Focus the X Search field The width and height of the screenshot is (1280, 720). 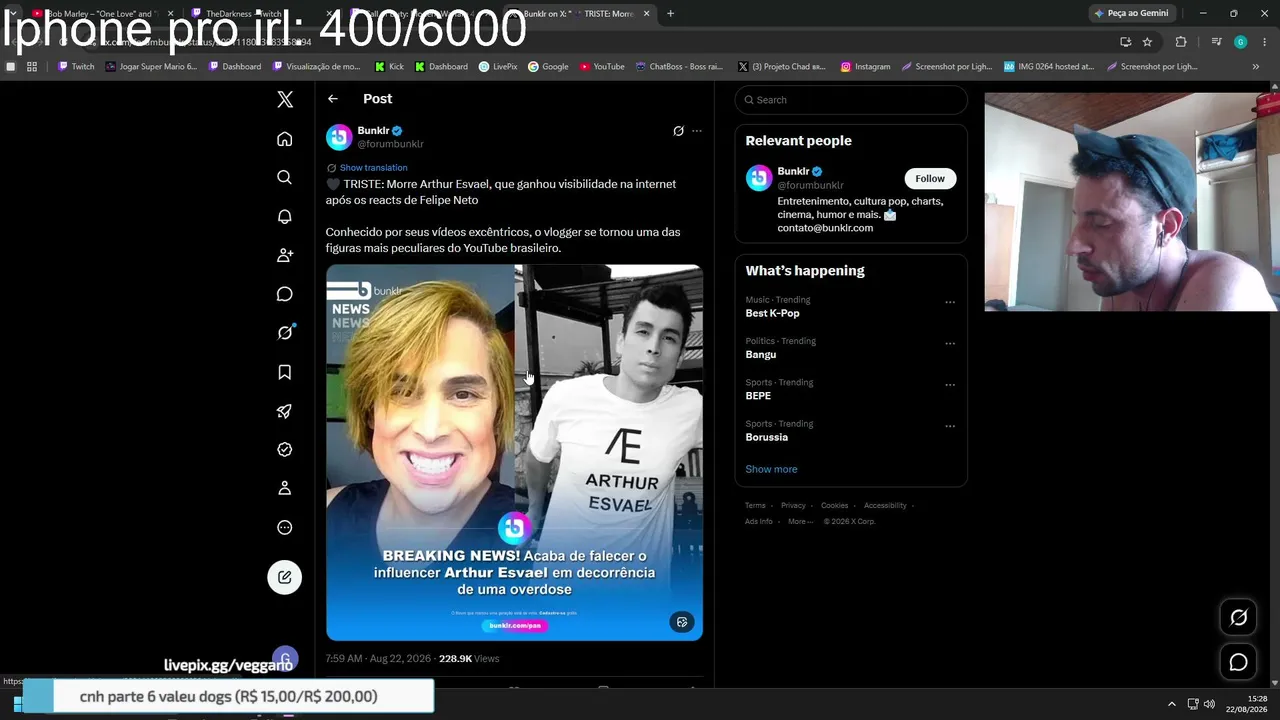[x=851, y=100]
